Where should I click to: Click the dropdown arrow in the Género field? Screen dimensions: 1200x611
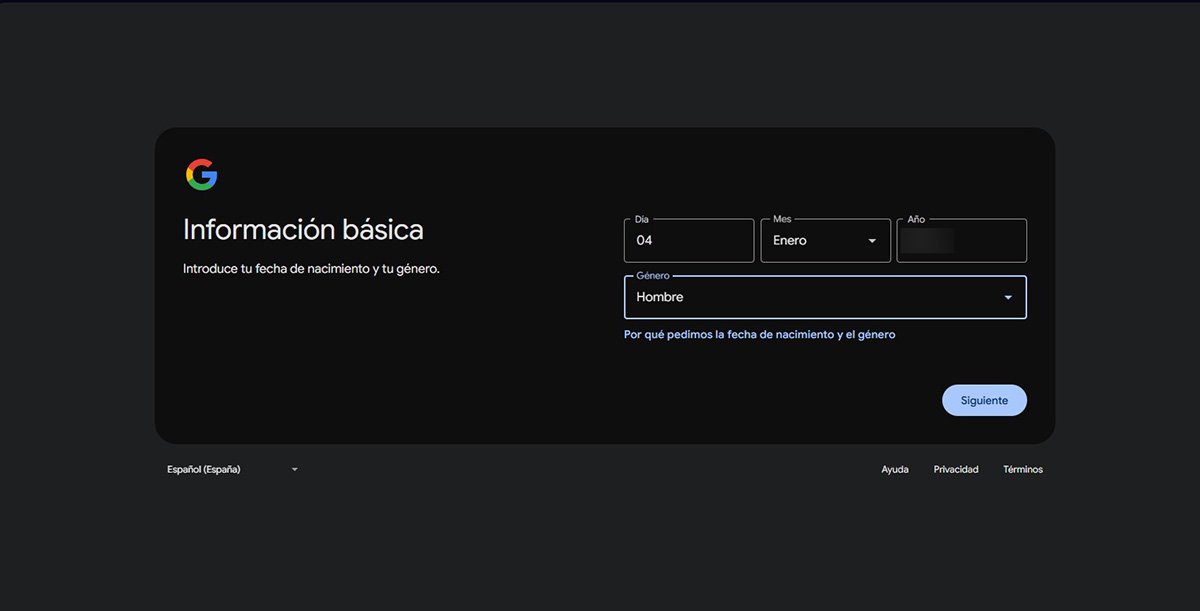pyautogui.click(x=1008, y=297)
